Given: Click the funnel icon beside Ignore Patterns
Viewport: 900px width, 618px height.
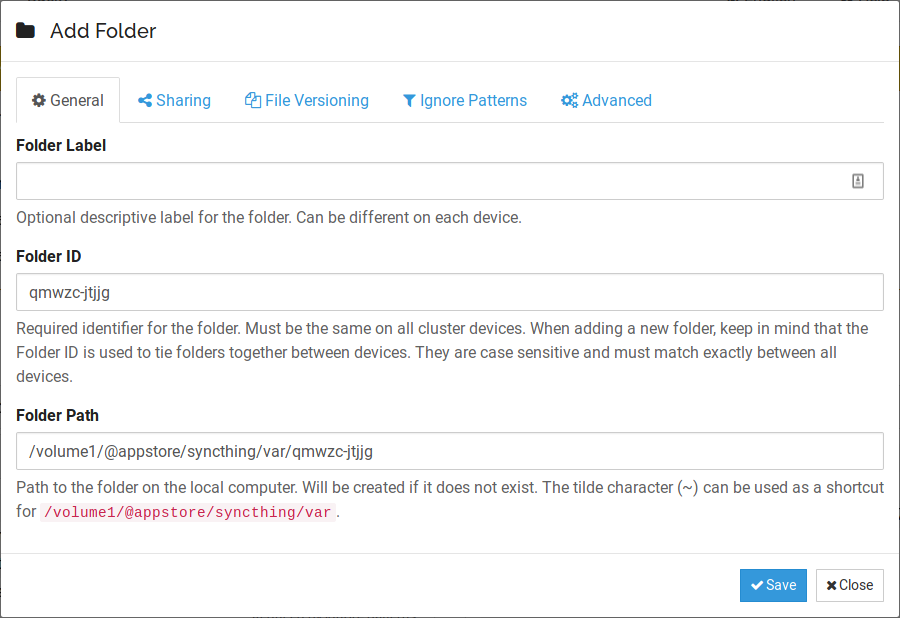Looking at the screenshot, I should pyautogui.click(x=409, y=101).
